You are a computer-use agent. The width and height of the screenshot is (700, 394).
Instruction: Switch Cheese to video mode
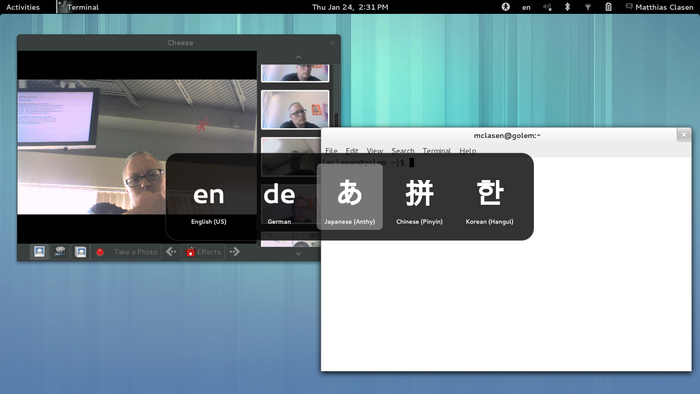point(60,252)
